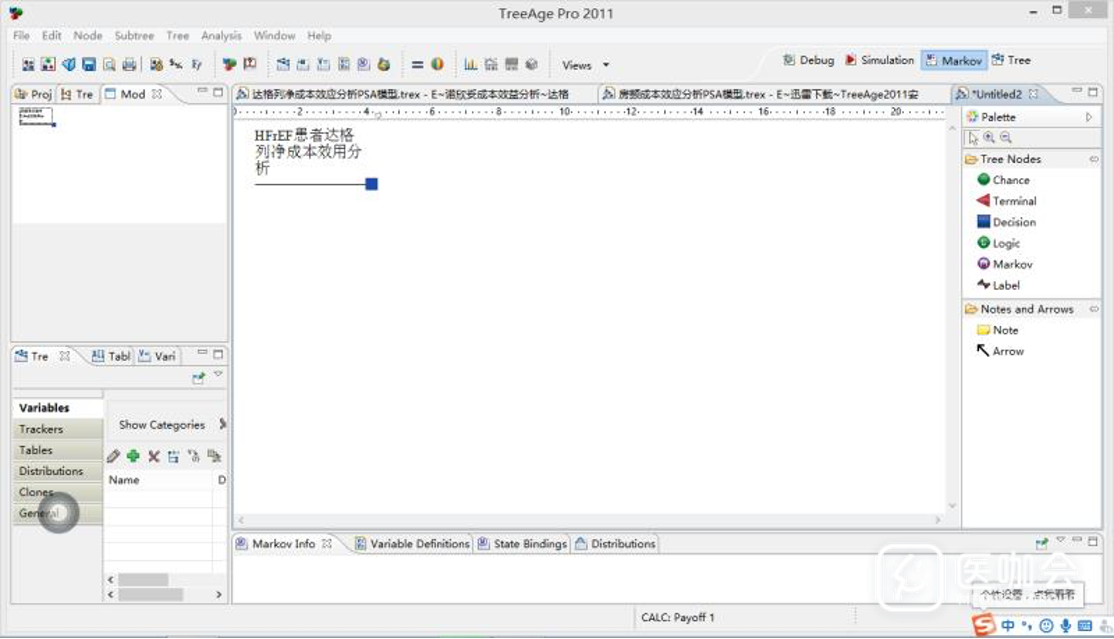Toggle the Debug perspective button
1114x639 pixels.
808,60
